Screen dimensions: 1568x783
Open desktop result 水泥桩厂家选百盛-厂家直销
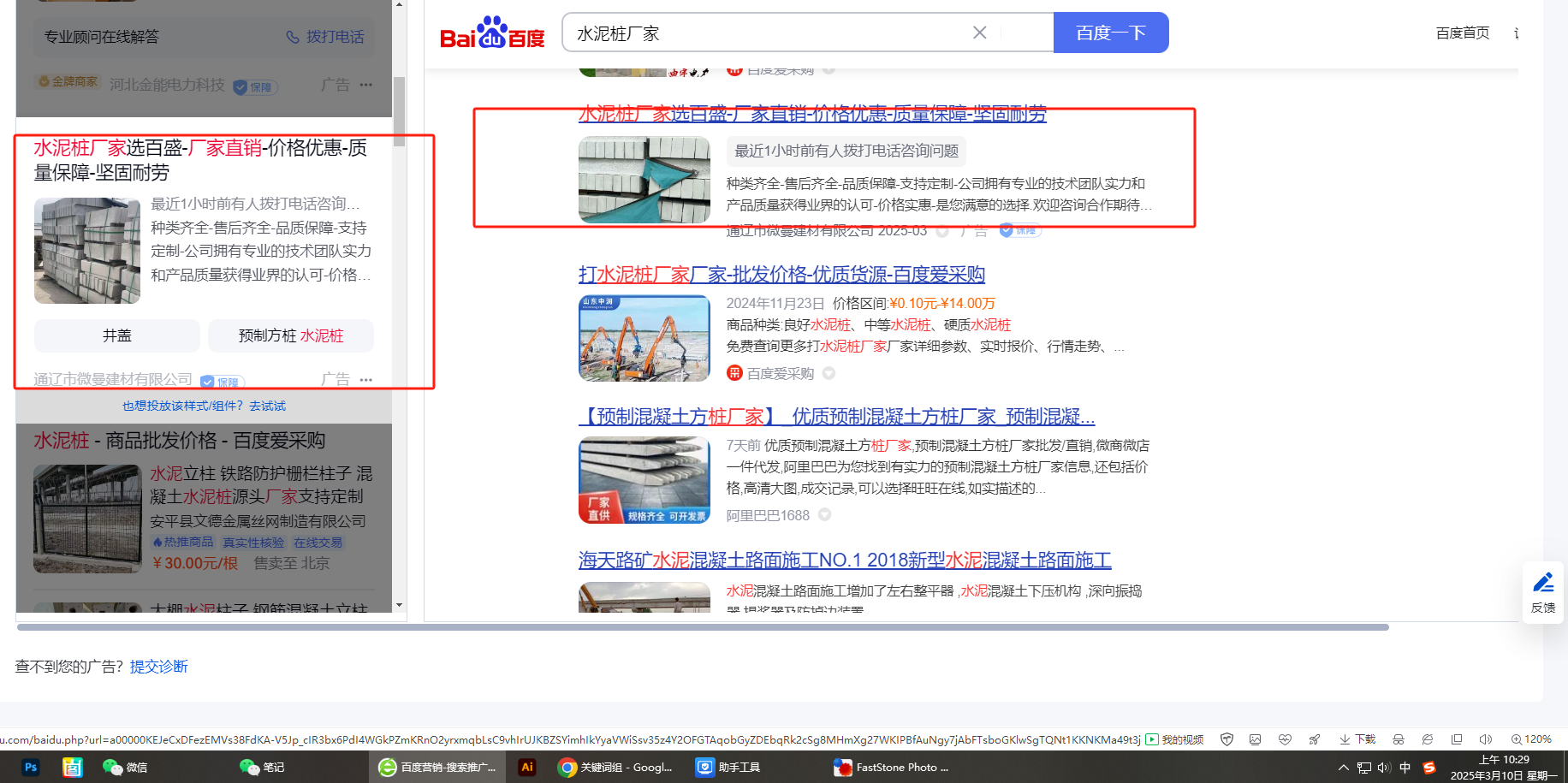point(812,114)
